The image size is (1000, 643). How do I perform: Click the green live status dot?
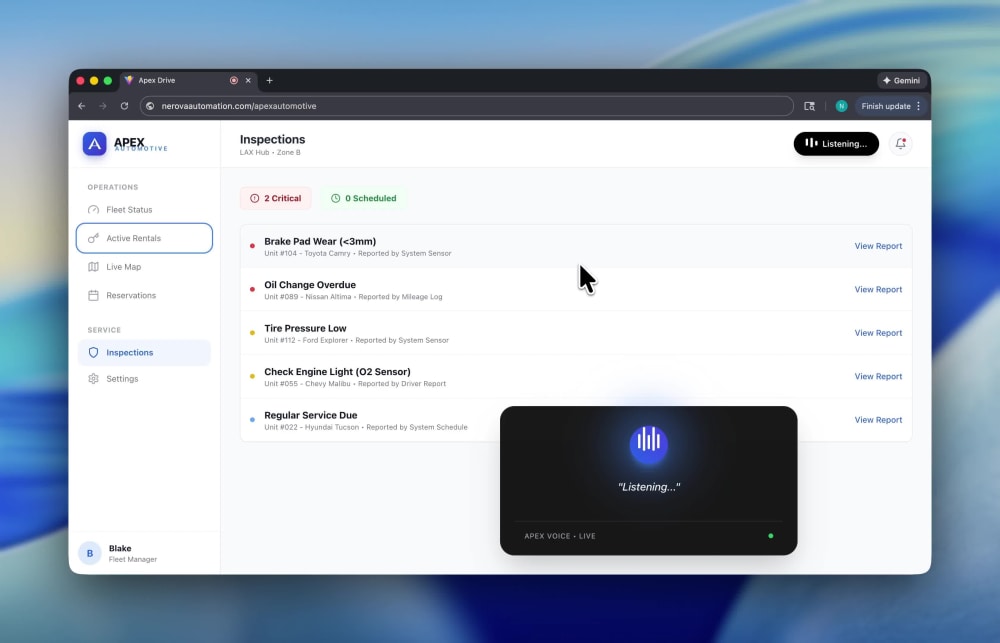771,536
